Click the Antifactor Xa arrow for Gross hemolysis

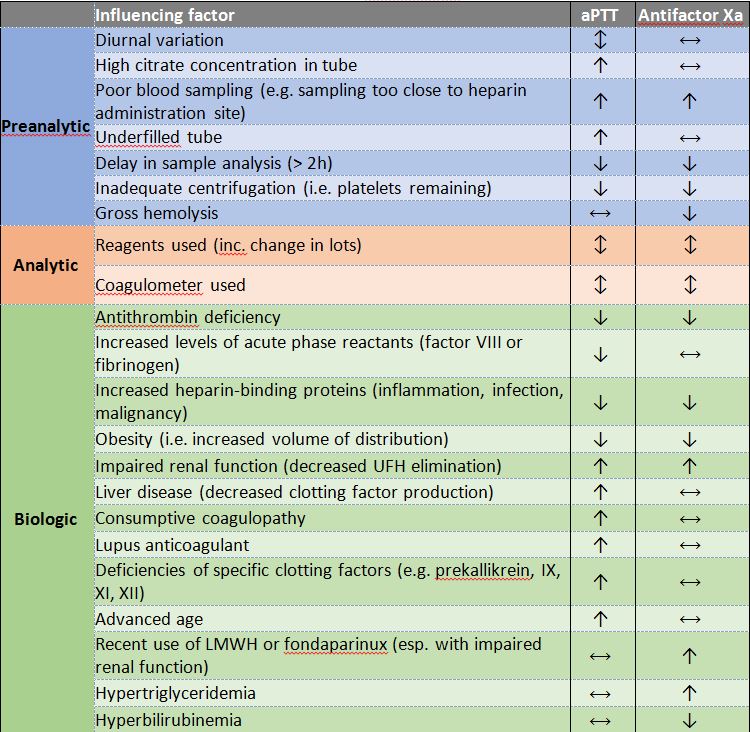pyautogui.click(x=689, y=213)
